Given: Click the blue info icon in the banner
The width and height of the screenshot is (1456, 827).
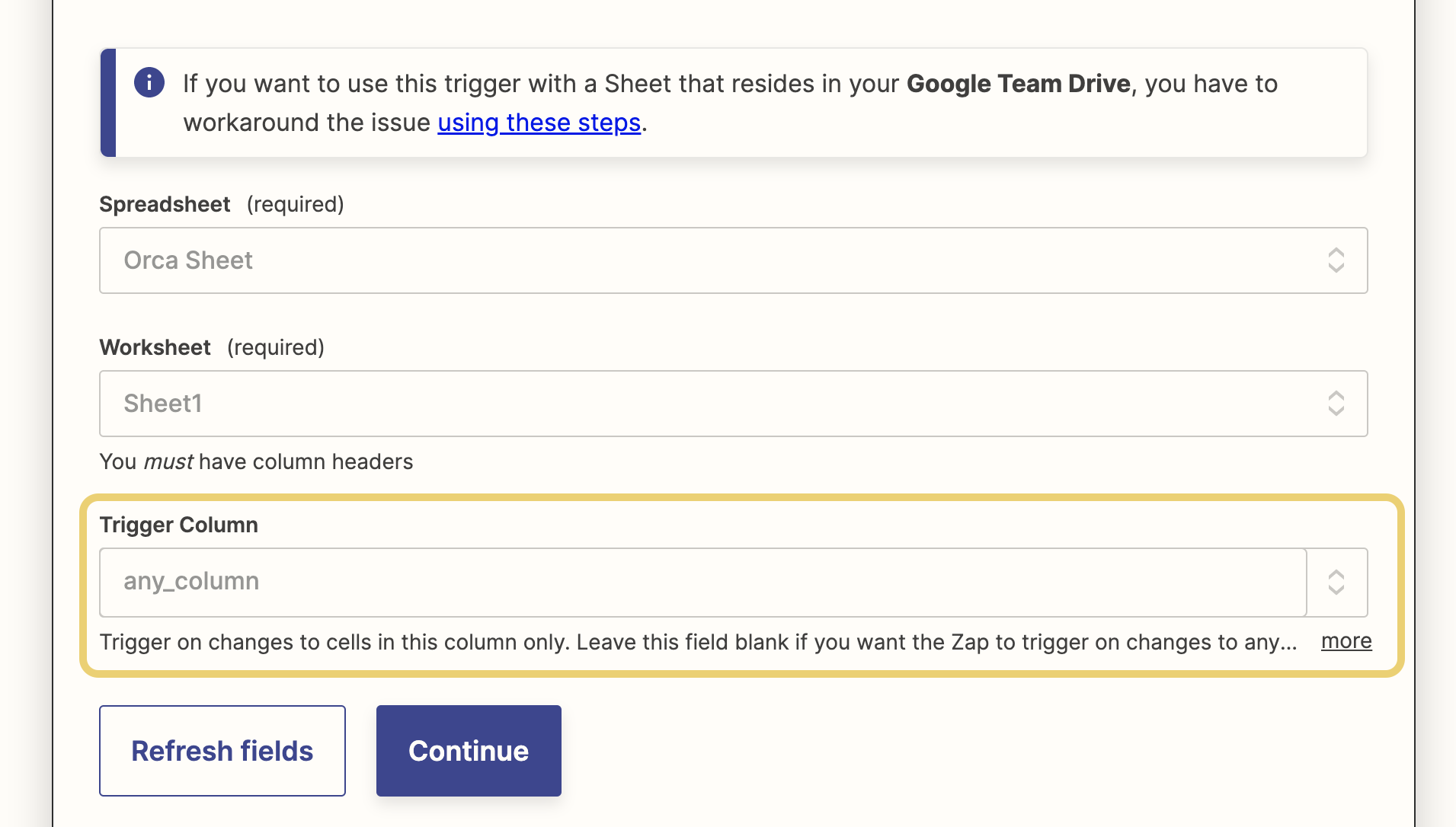Looking at the screenshot, I should point(149,82).
